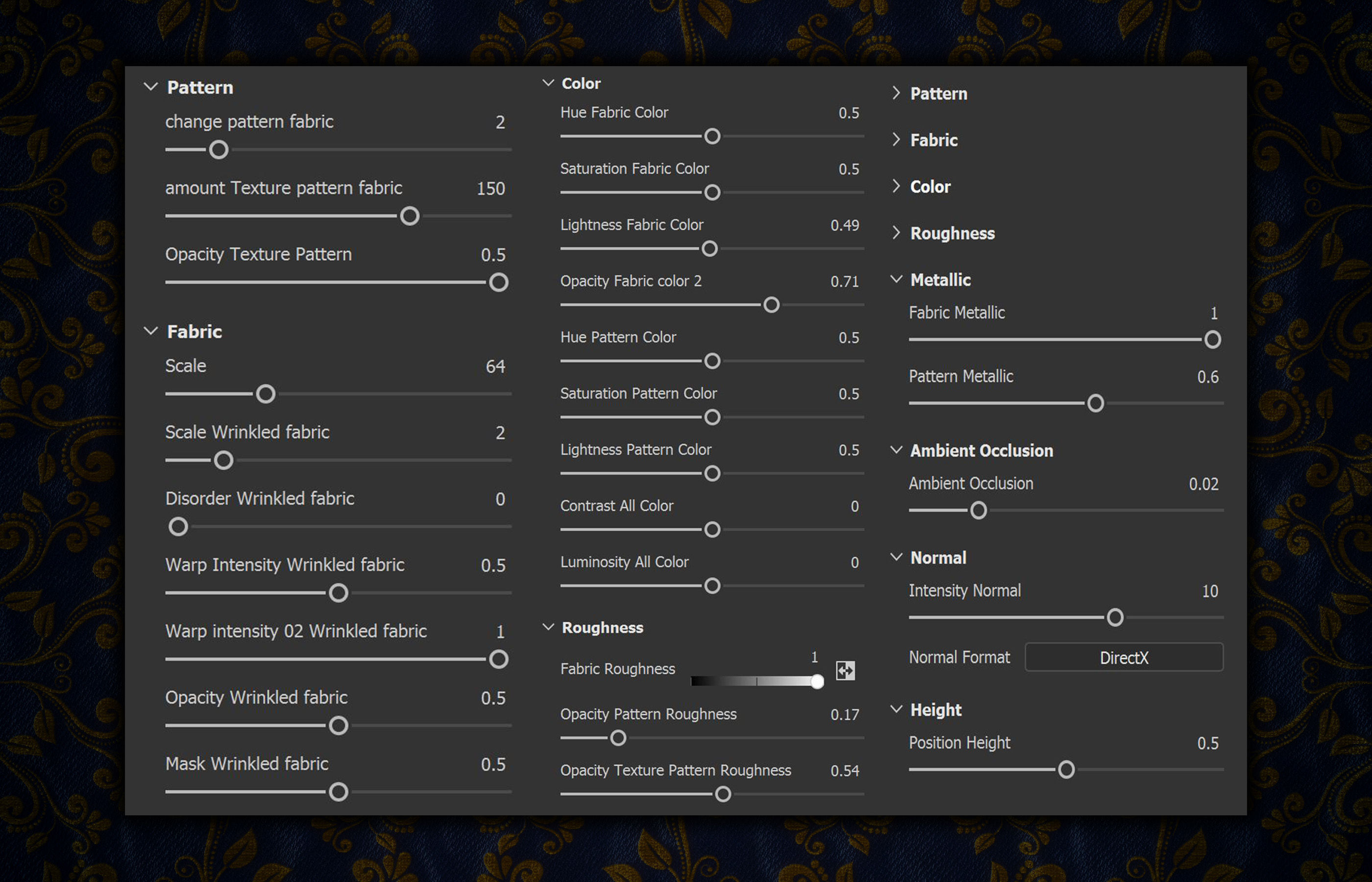Expand the collapsed Pattern group on the right
Viewport: 1372px width, 882px height.
(x=896, y=93)
